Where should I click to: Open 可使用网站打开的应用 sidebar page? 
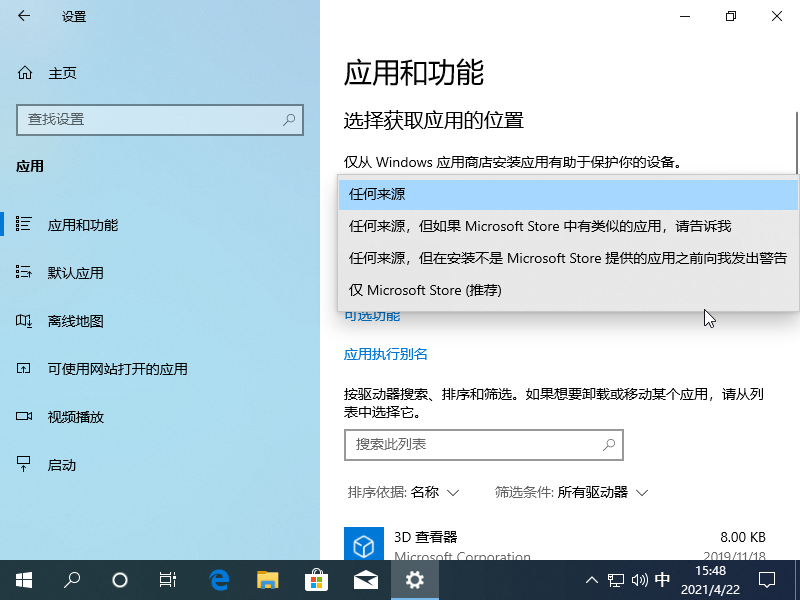pos(160,368)
